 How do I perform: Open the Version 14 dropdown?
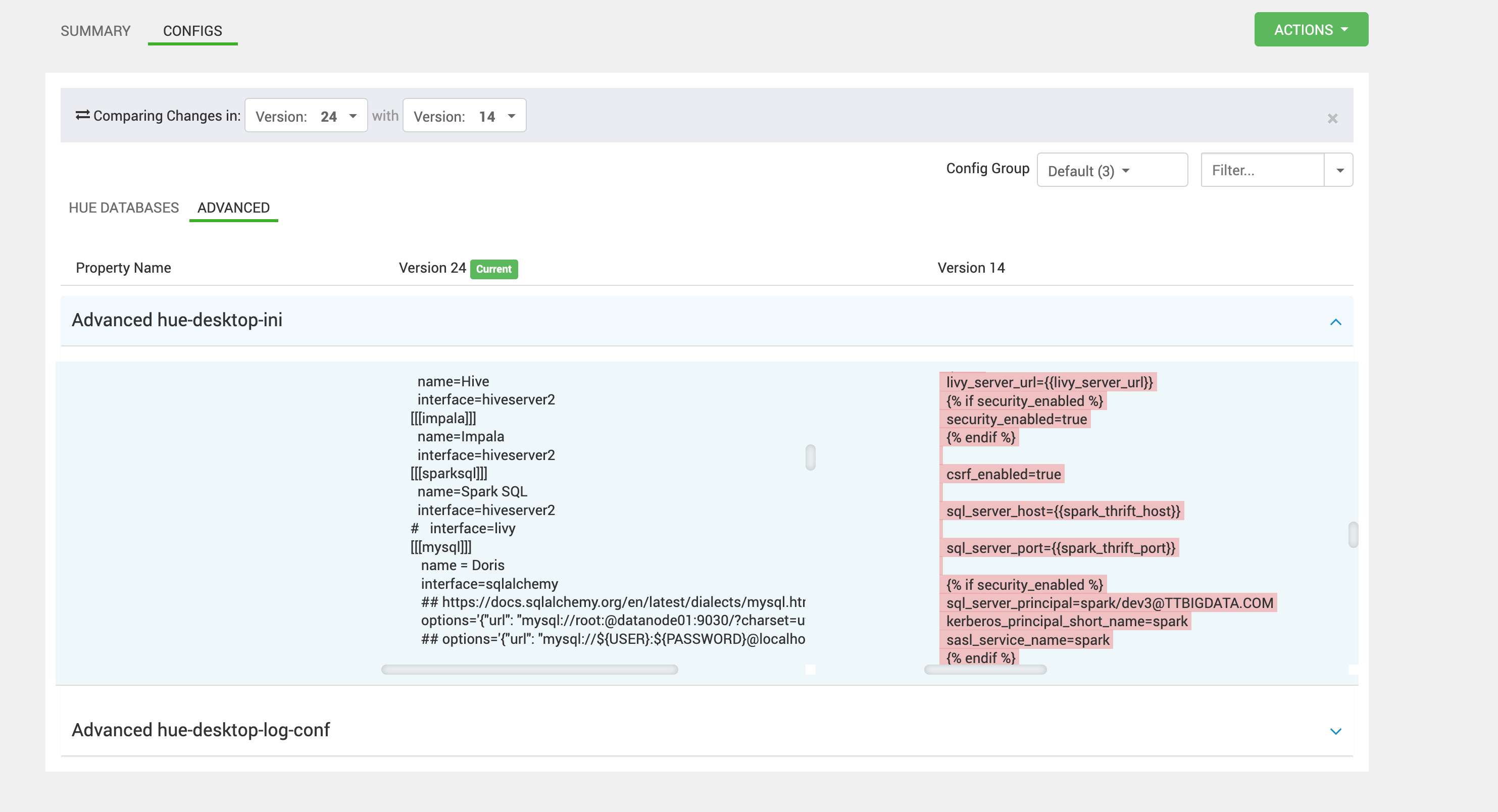[x=464, y=116]
